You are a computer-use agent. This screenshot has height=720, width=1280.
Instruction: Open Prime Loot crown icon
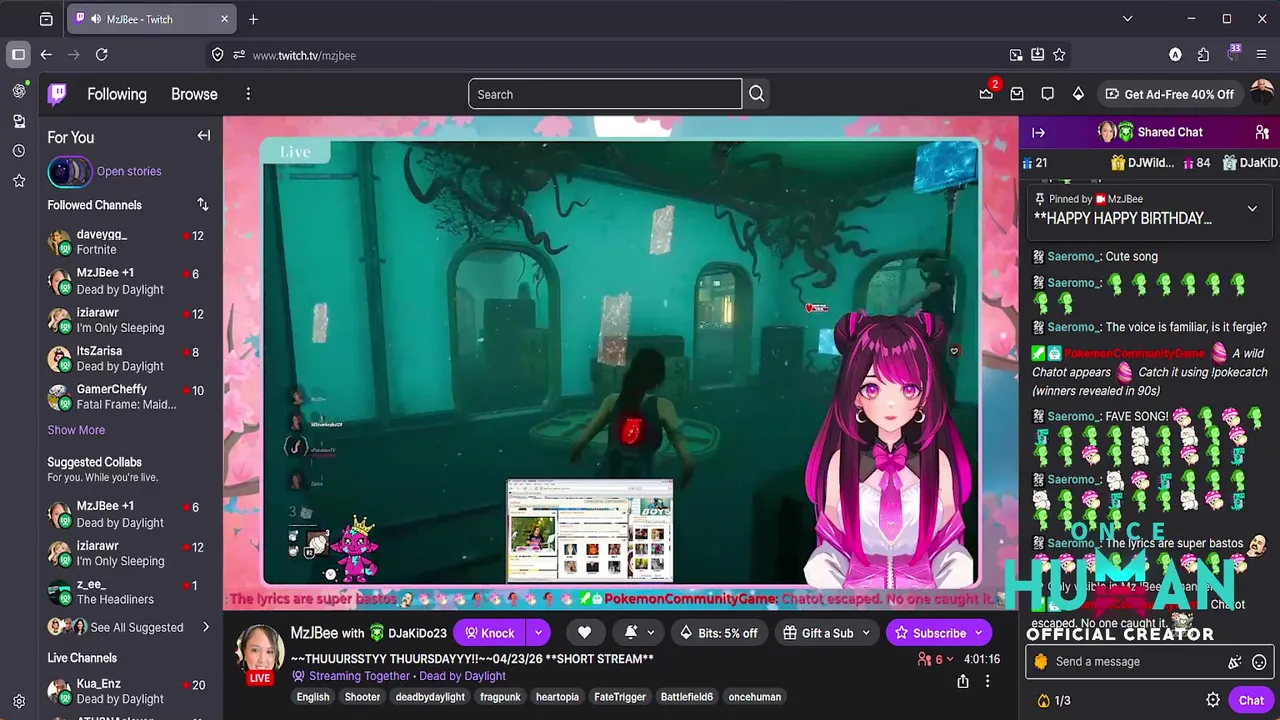coord(986,94)
